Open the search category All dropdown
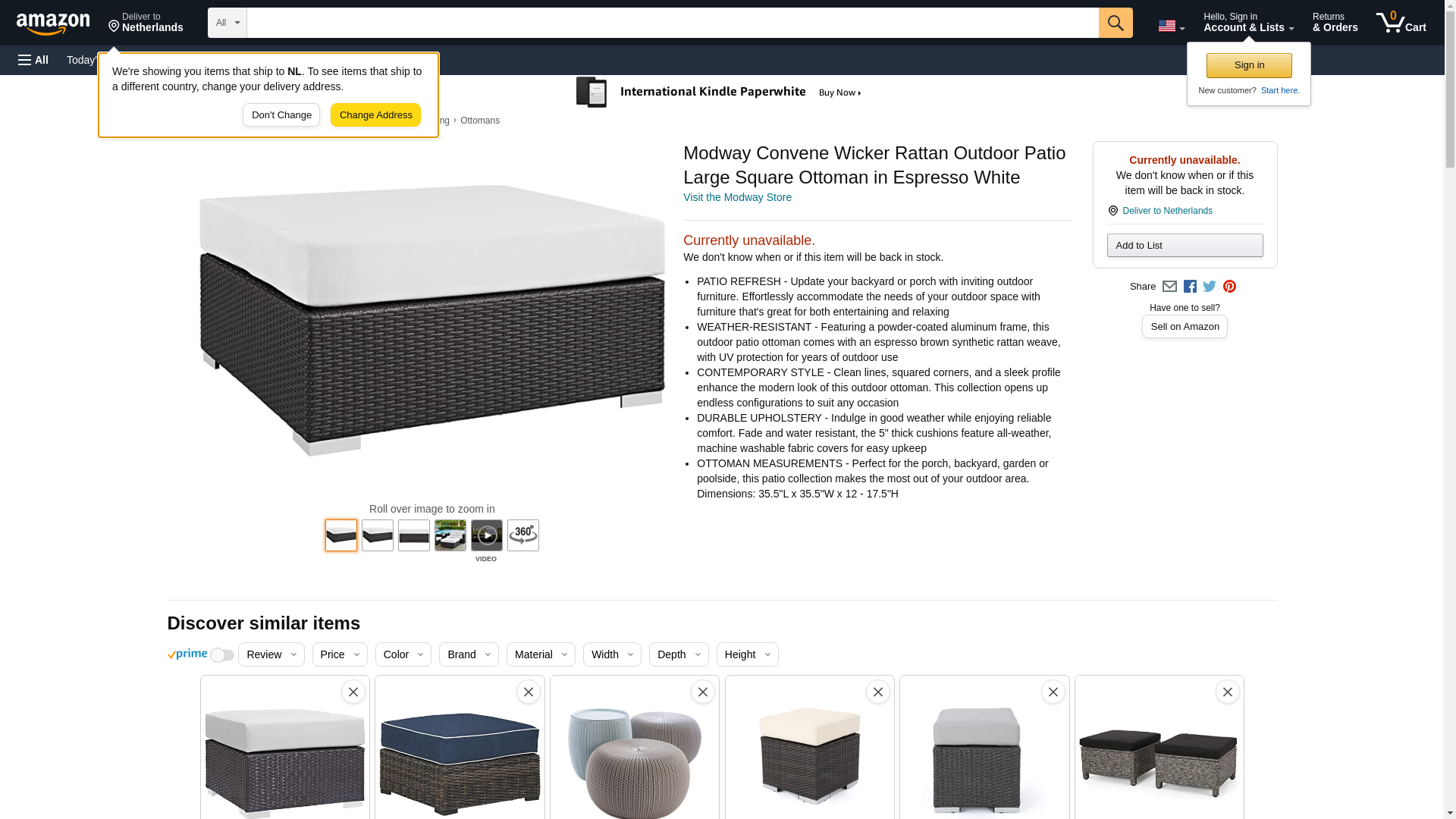This screenshot has width=1456, height=819. pyautogui.click(x=227, y=23)
